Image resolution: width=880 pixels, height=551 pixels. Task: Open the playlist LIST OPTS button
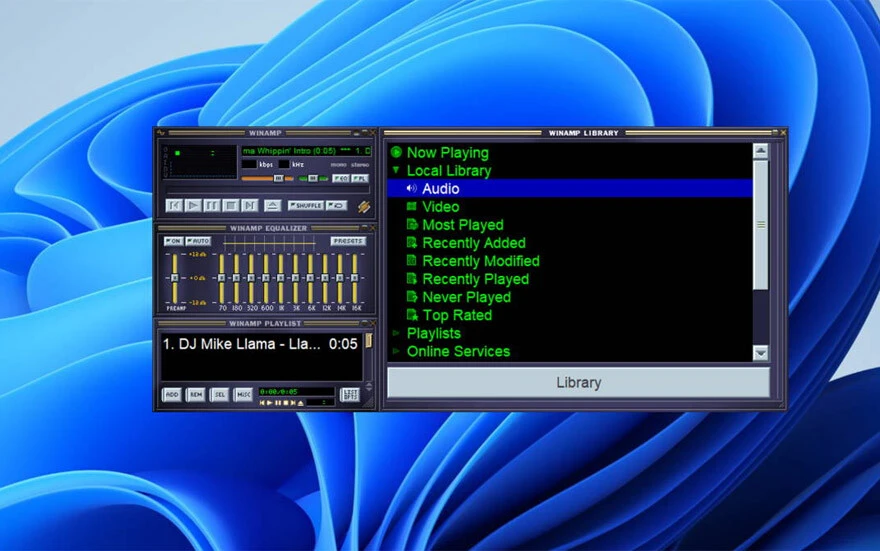[350, 394]
